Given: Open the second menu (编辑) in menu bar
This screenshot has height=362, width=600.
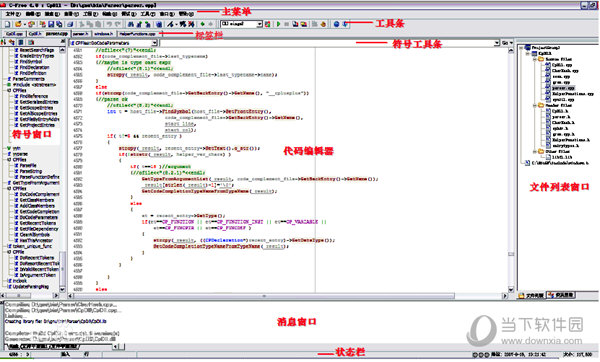Looking at the screenshot, I should coord(33,14).
